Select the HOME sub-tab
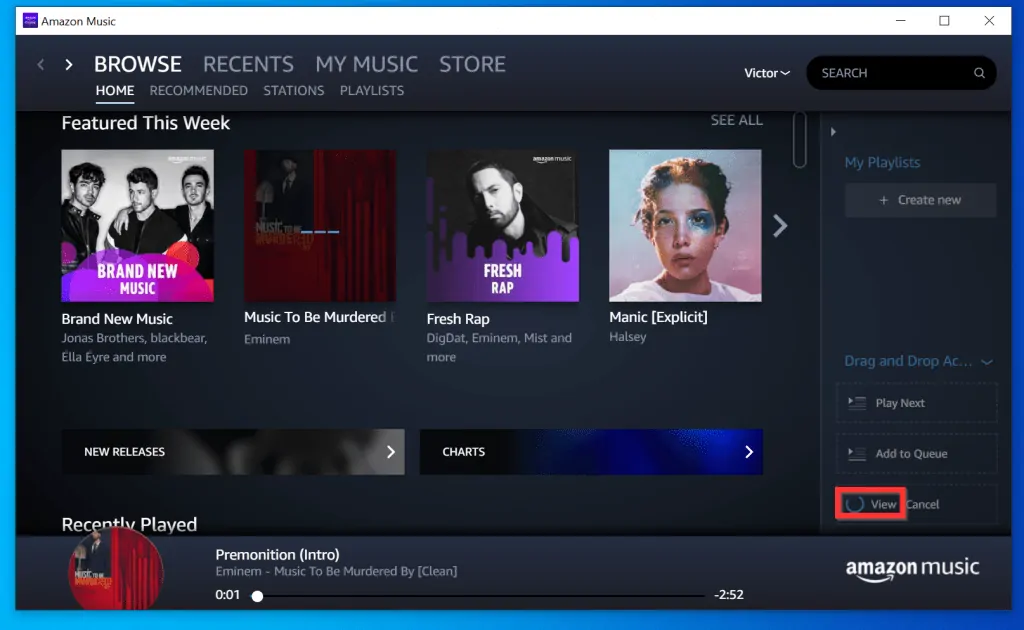 click(115, 91)
